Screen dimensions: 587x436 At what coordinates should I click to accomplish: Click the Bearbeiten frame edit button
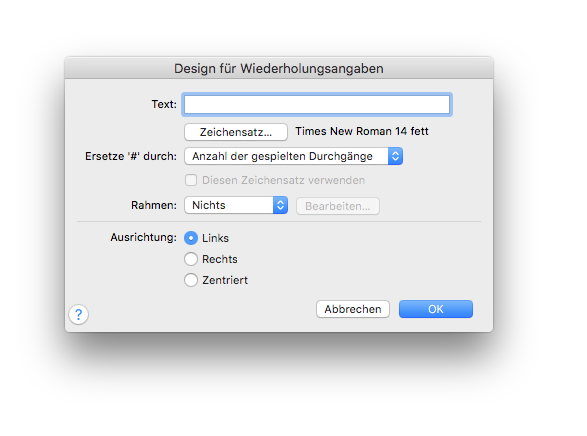(338, 206)
